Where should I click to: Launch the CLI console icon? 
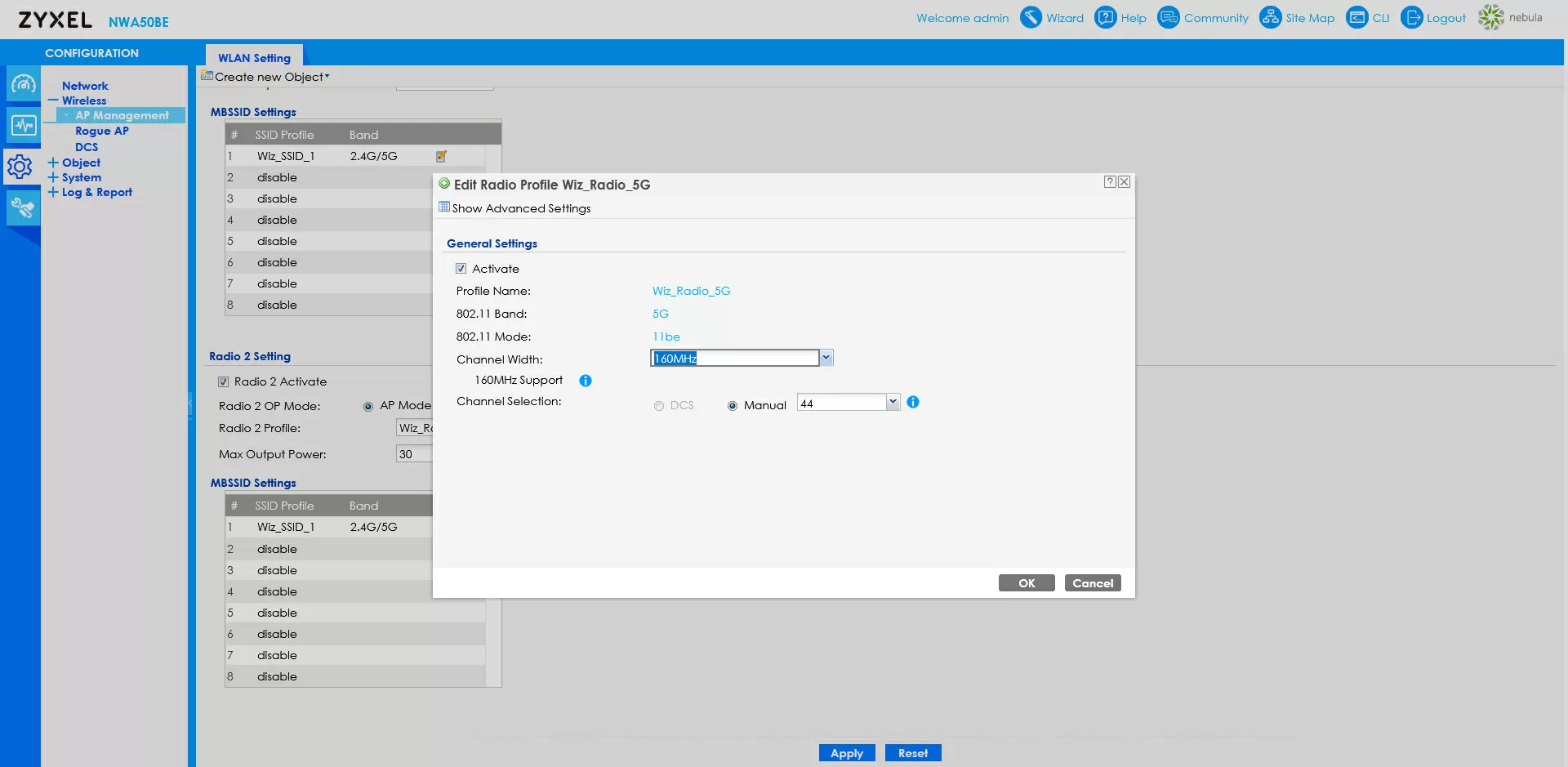(1356, 17)
